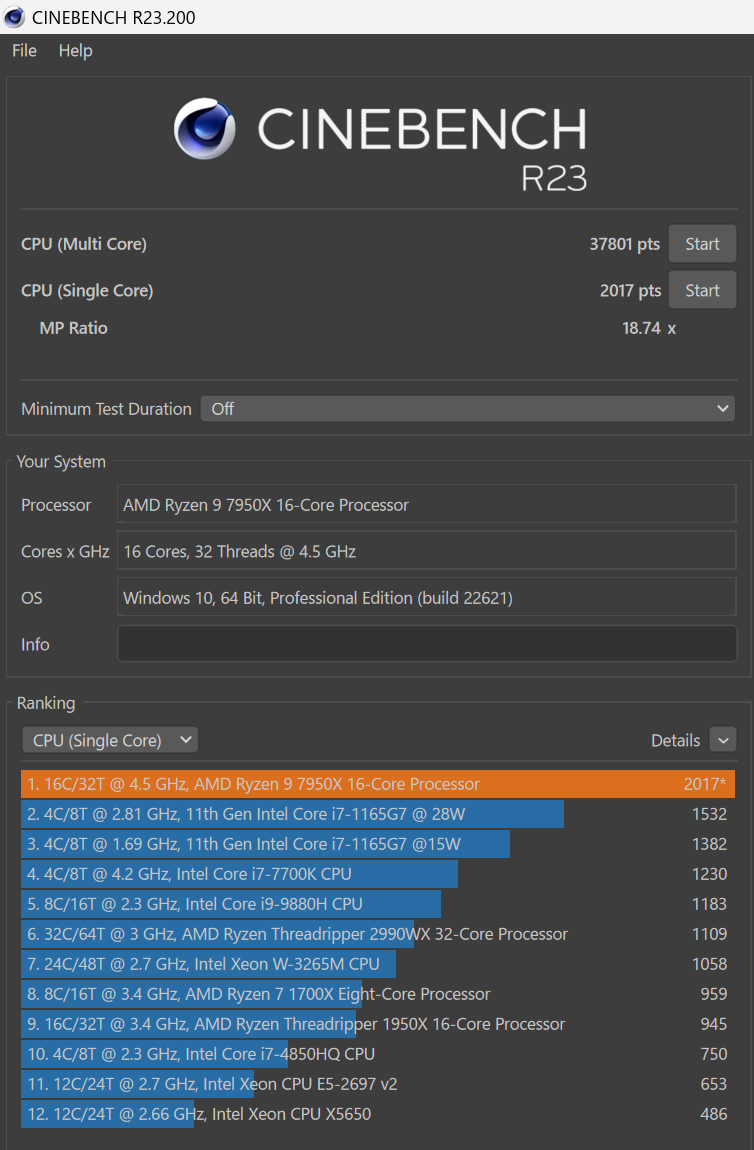
Task: Click into the Info text field
Action: point(427,643)
